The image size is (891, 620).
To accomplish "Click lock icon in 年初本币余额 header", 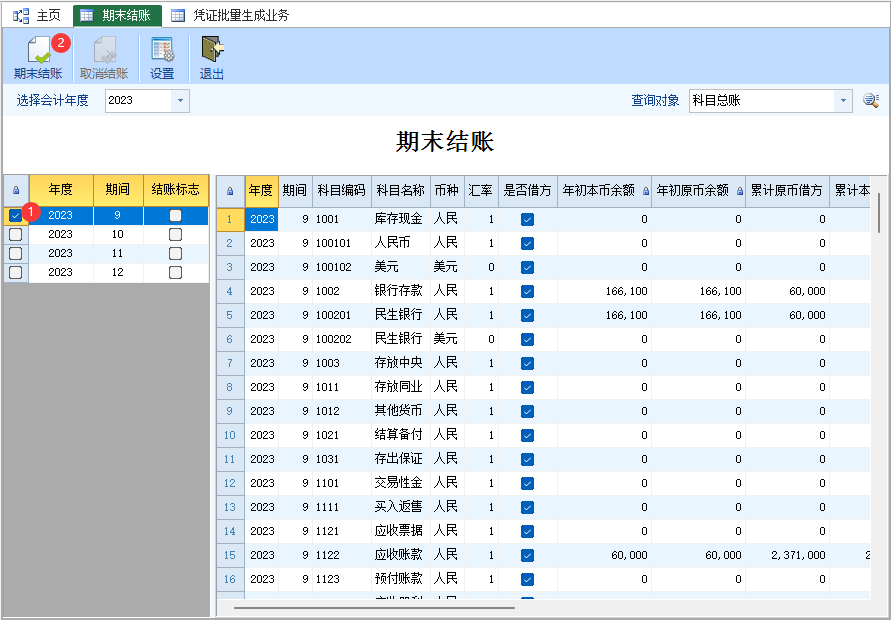I will pyautogui.click(x=645, y=191).
